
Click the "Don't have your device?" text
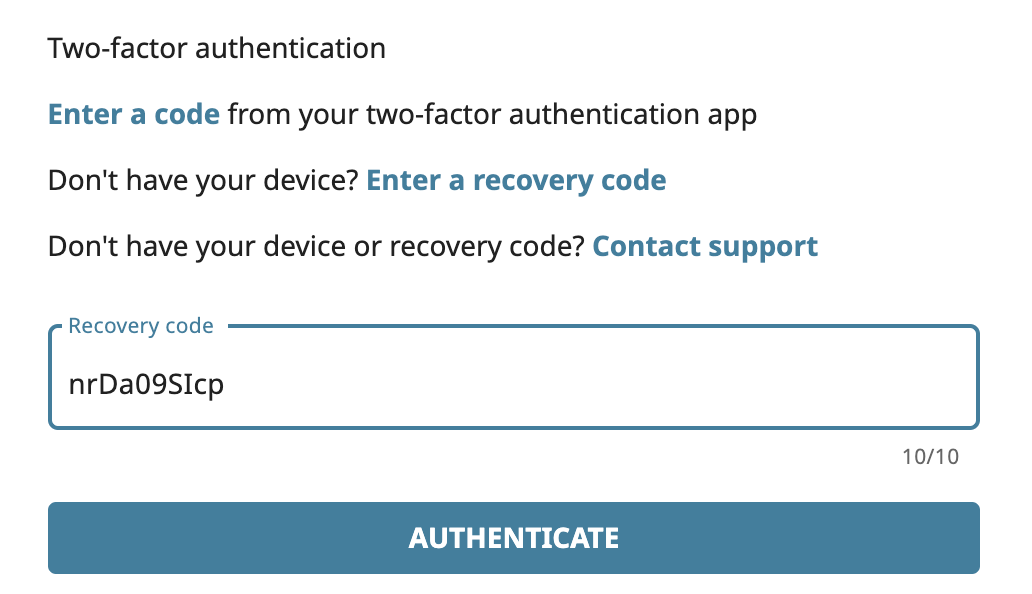tap(203, 180)
